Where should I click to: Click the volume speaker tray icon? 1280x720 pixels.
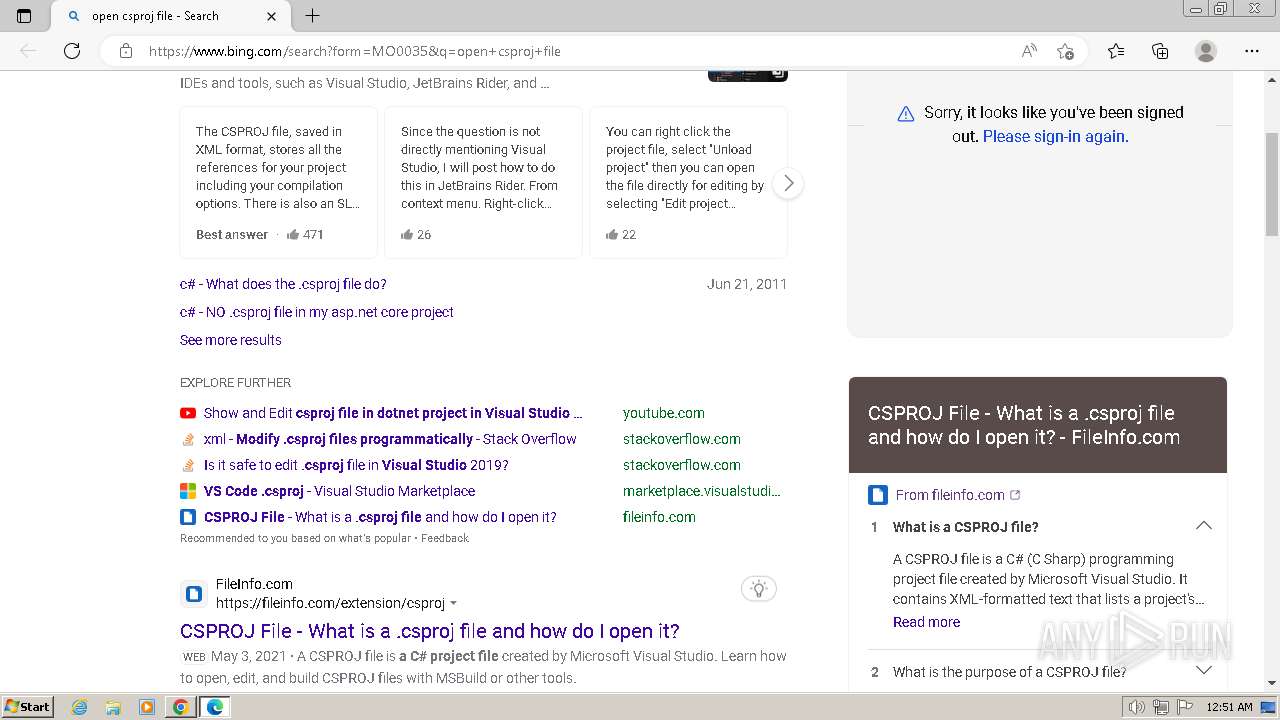point(1137,707)
